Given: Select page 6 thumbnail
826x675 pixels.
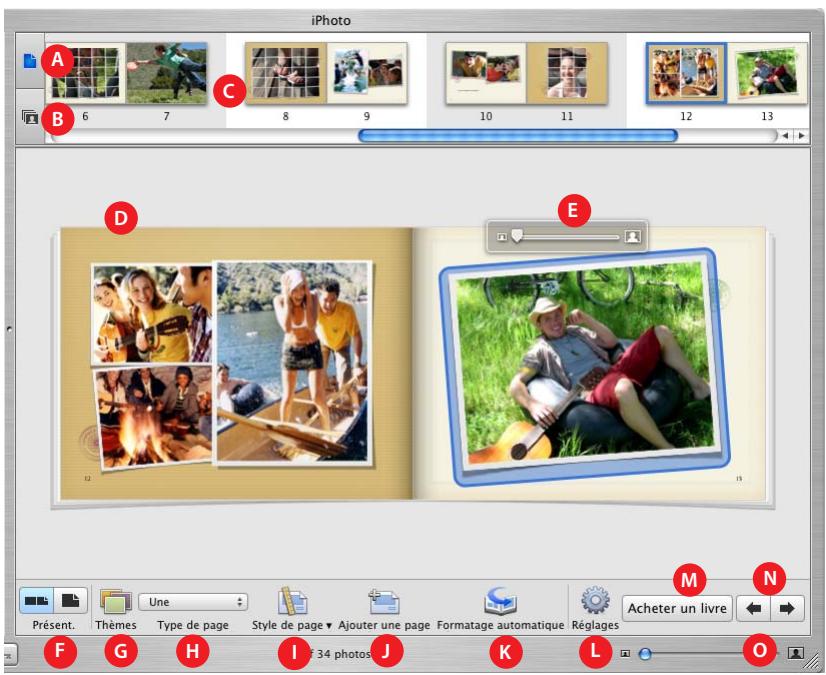Looking at the screenshot, I should pos(85,73).
